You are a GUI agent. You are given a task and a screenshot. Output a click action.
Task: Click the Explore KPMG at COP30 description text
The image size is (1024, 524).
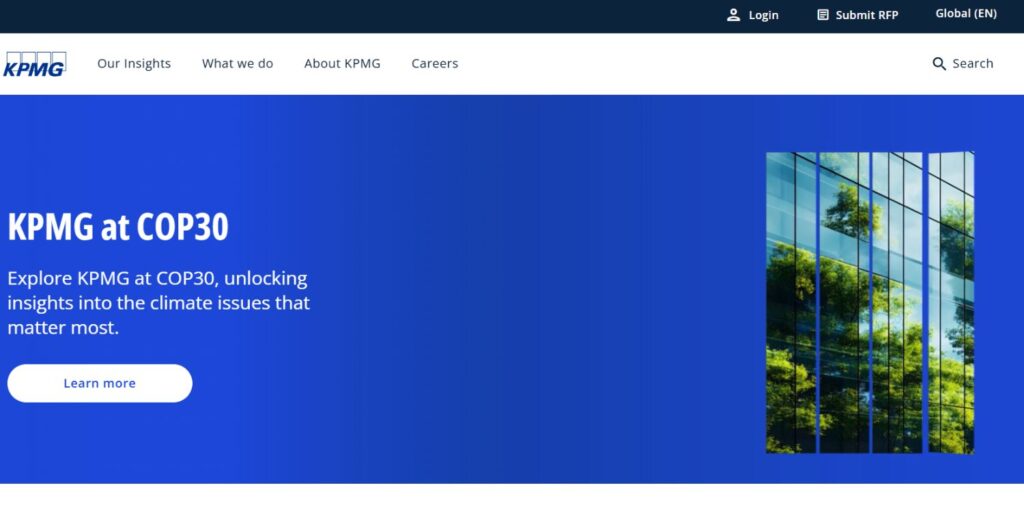click(159, 302)
